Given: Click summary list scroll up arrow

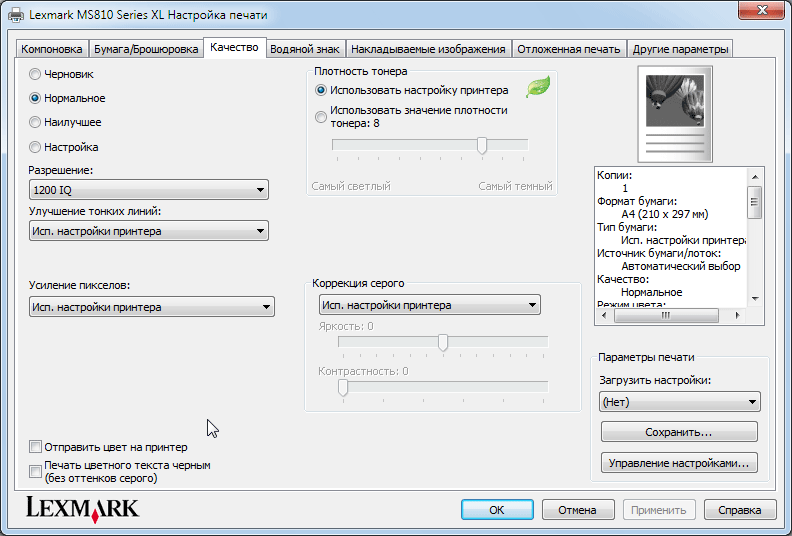Looking at the screenshot, I should tap(755, 176).
